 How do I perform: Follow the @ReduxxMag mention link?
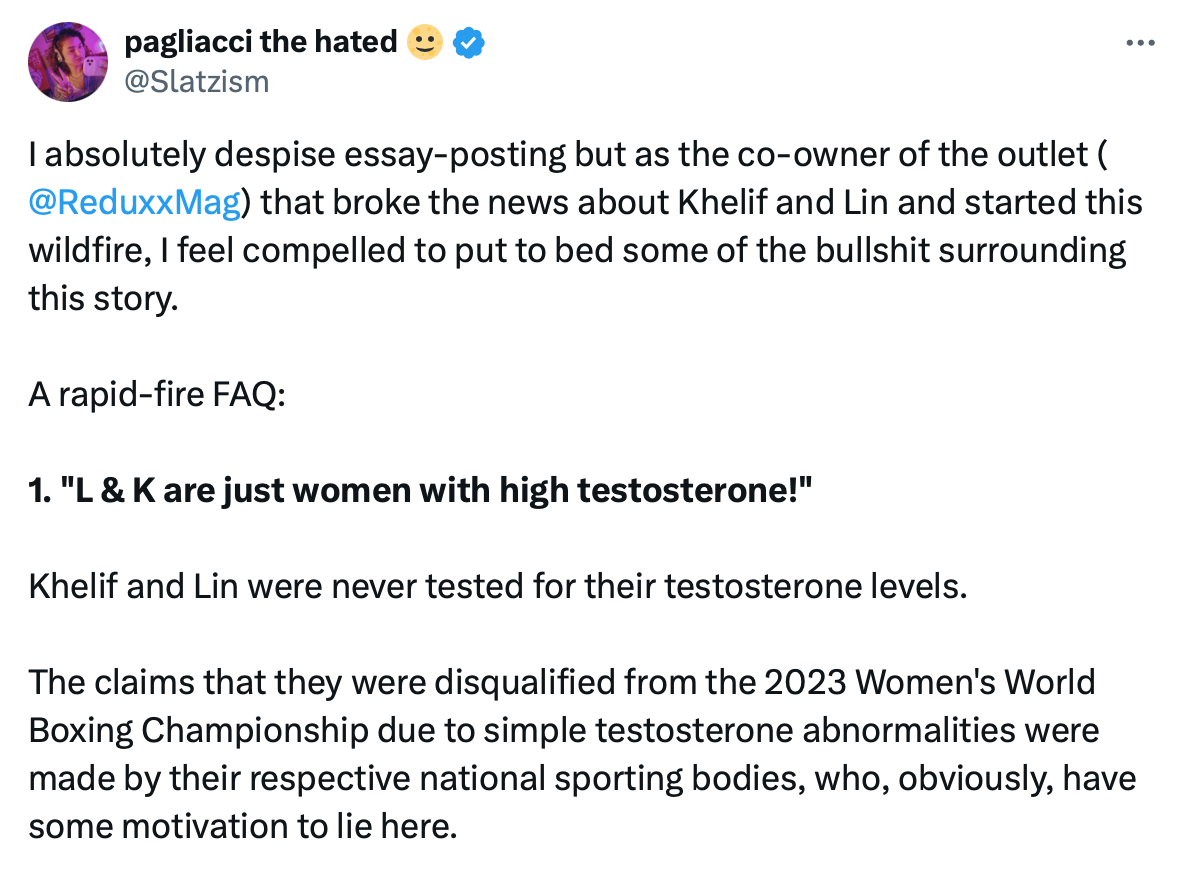click(x=135, y=203)
